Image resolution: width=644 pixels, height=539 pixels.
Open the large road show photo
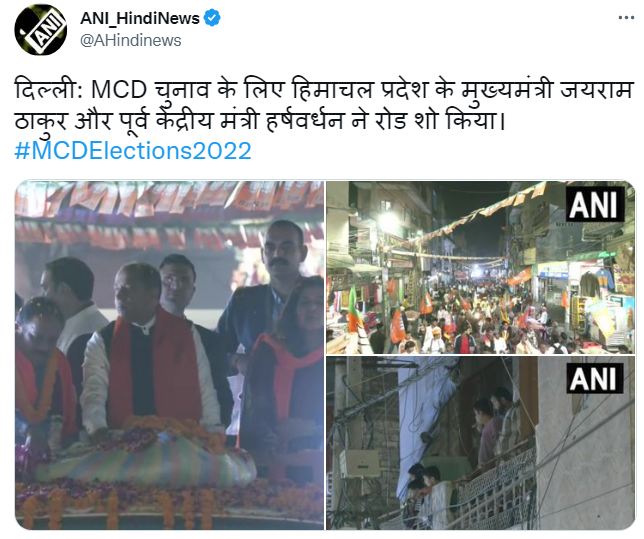(x=169, y=355)
